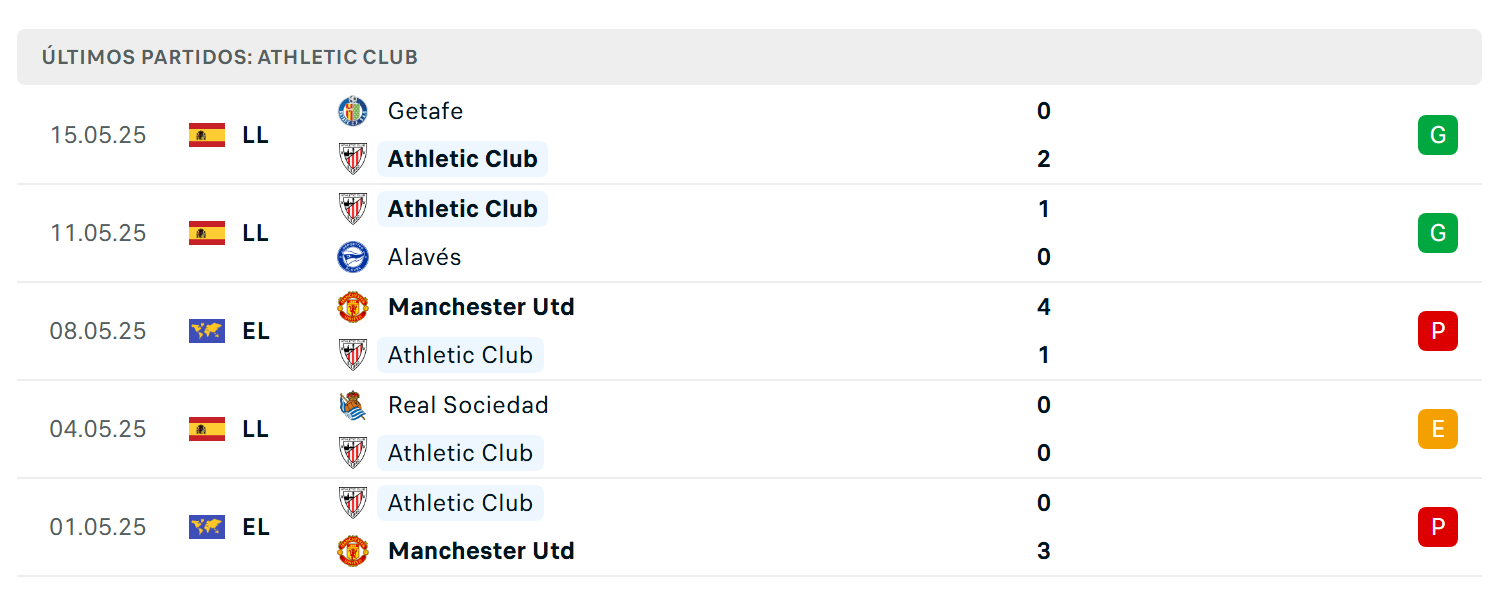
Task: Click the Getafe club crest
Action: 353,111
